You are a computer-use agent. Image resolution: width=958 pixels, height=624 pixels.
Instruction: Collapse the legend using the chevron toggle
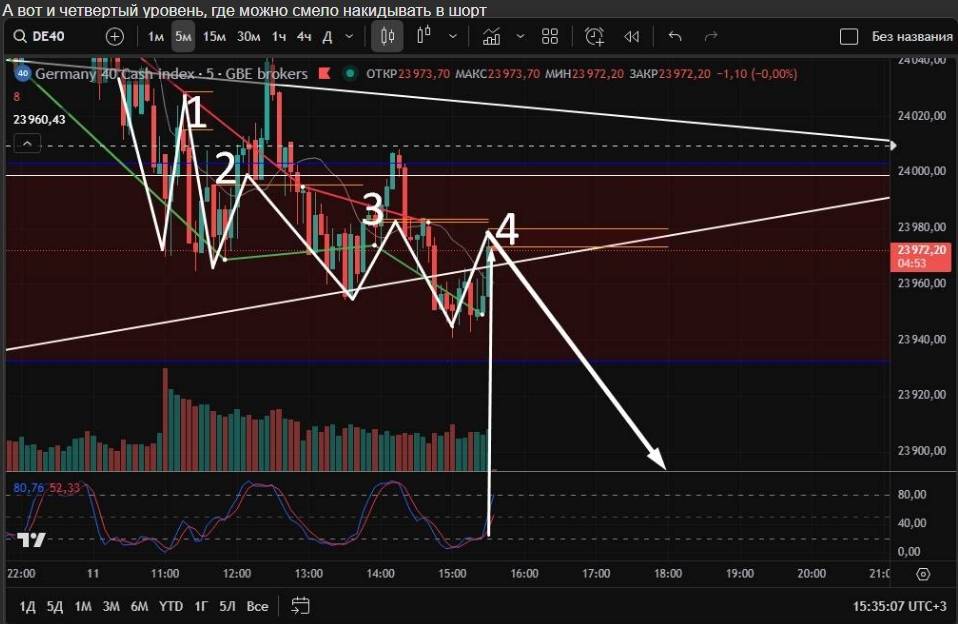(29, 144)
